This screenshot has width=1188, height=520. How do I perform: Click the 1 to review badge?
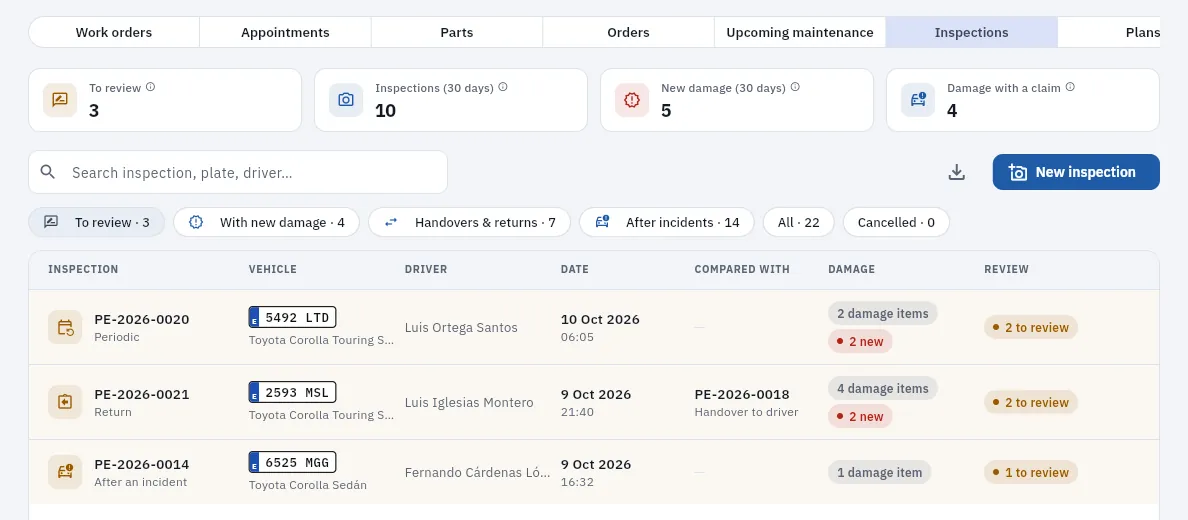pos(1030,472)
